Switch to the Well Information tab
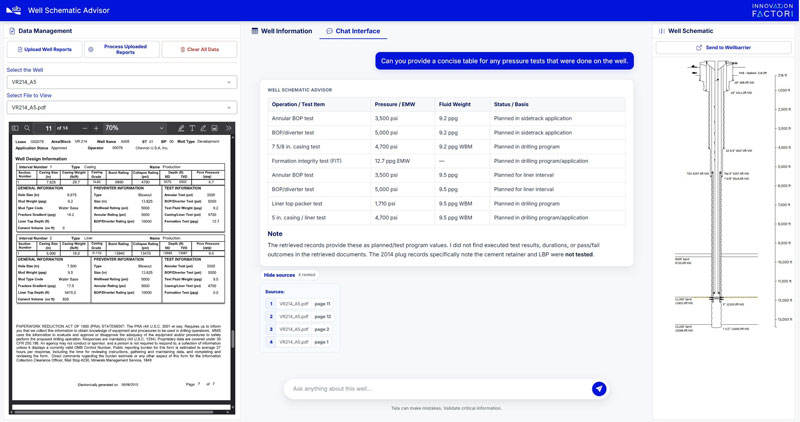Image resolution: width=800 pixels, height=422 pixels. click(x=282, y=31)
